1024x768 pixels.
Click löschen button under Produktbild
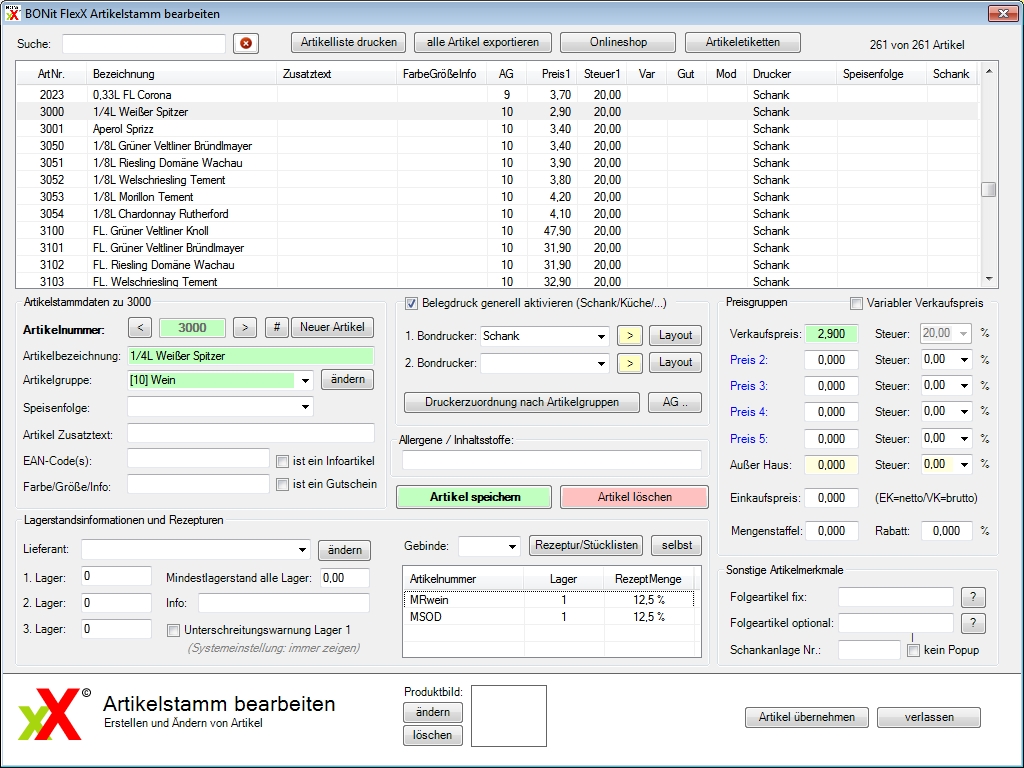[x=432, y=735]
